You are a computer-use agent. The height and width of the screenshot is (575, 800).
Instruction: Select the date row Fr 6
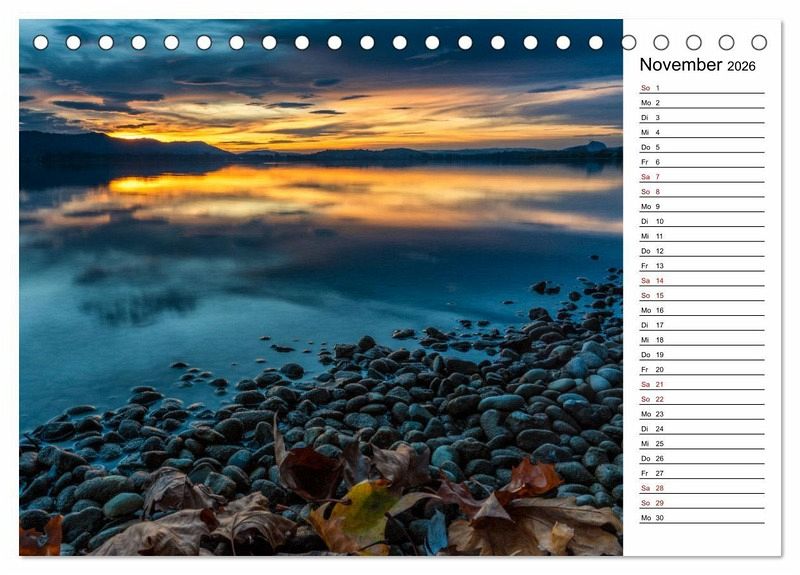coord(702,162)
